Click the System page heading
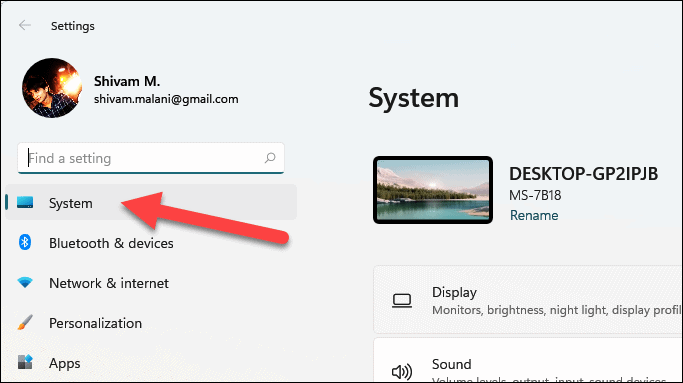 tap(413, 98)
